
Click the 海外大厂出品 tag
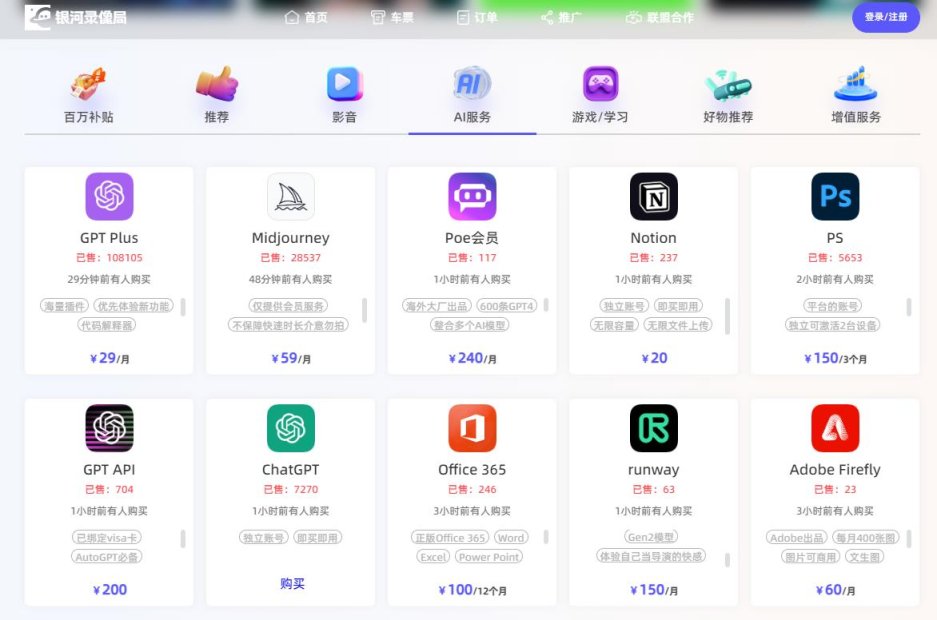click(437, 306)
